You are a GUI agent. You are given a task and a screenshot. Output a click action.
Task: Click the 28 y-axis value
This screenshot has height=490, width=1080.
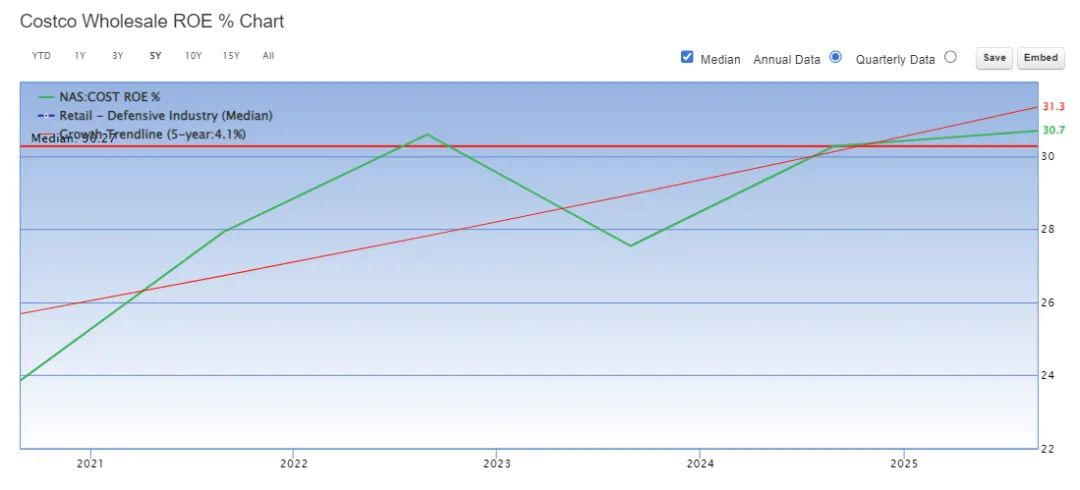1048,229
